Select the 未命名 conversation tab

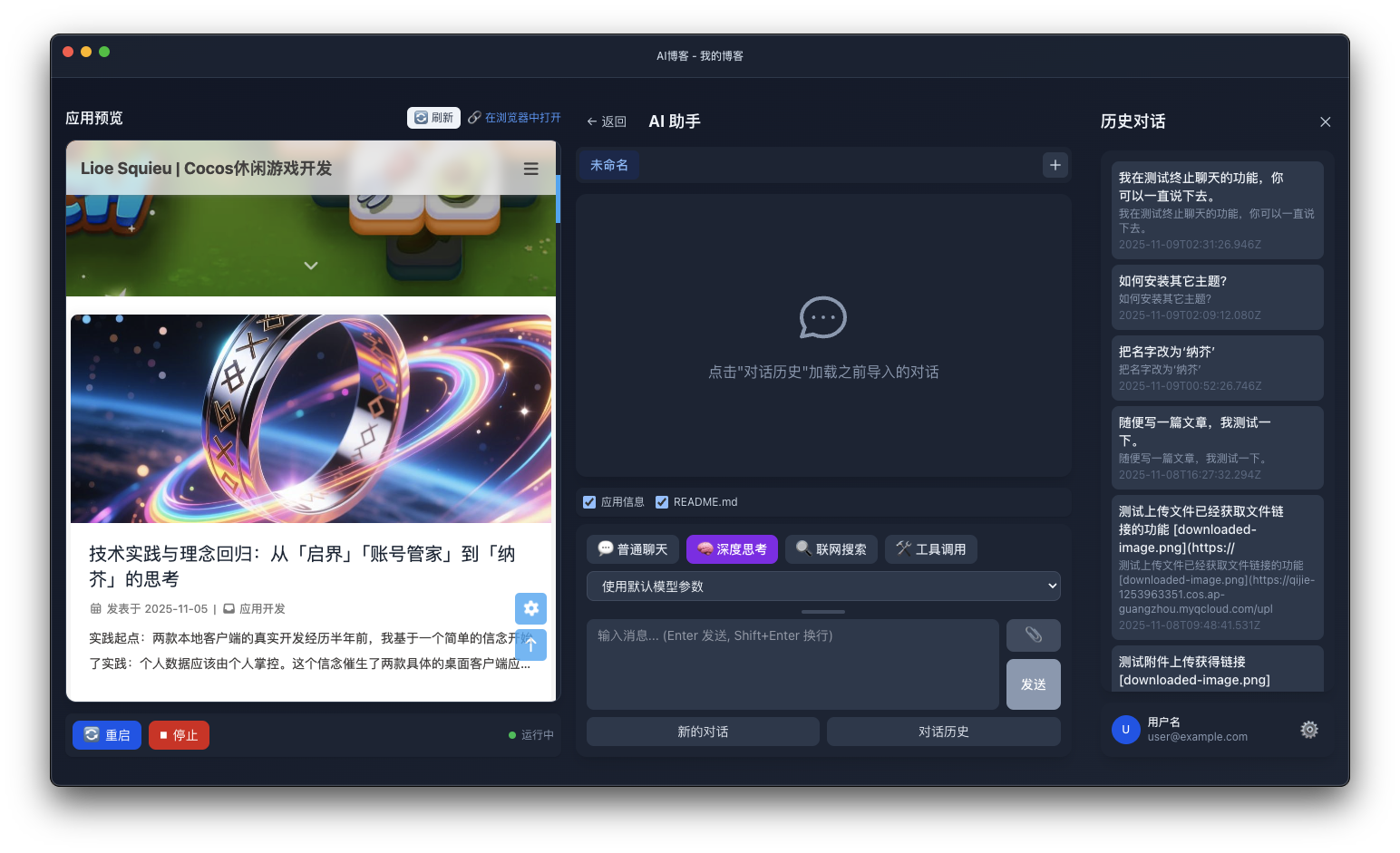coord(609,164)
